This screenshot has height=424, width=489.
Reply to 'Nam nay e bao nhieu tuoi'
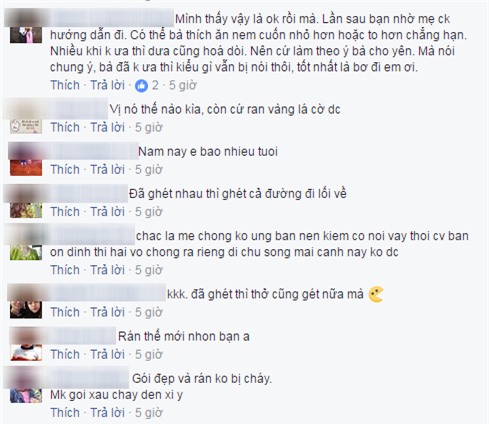pos(108,170)
